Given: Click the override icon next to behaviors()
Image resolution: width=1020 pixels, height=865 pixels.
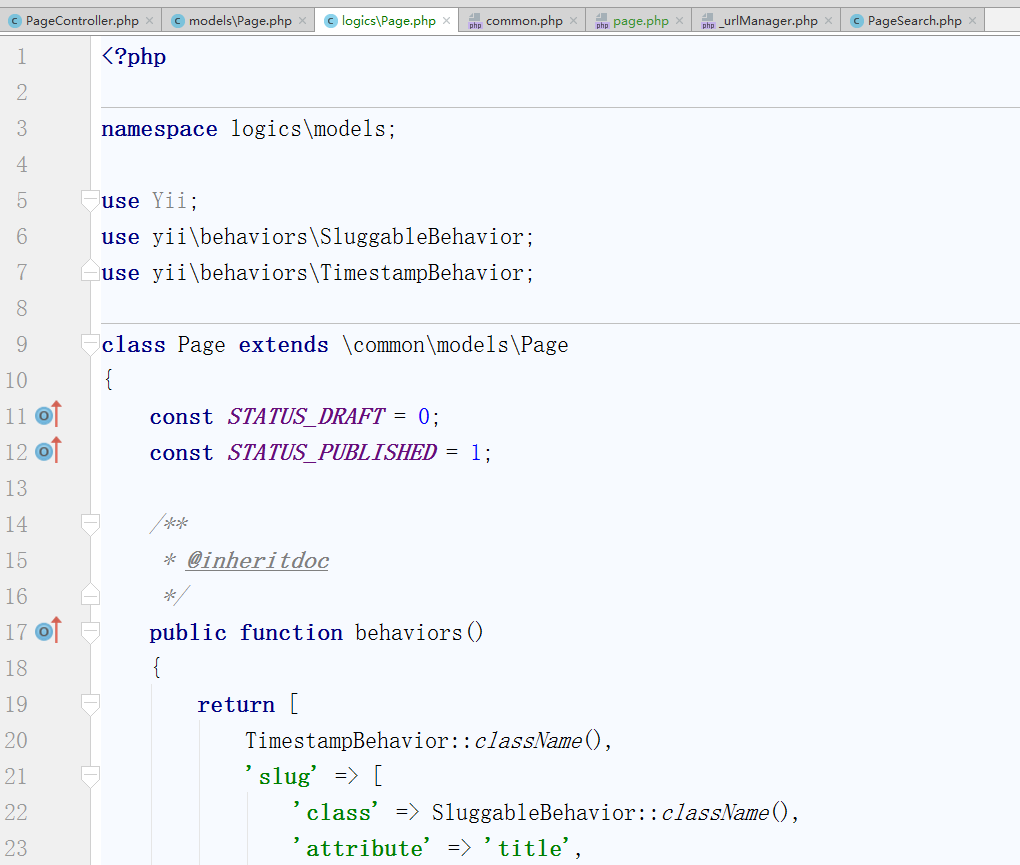Looking at the screenshot, I should tap(48, 632).
